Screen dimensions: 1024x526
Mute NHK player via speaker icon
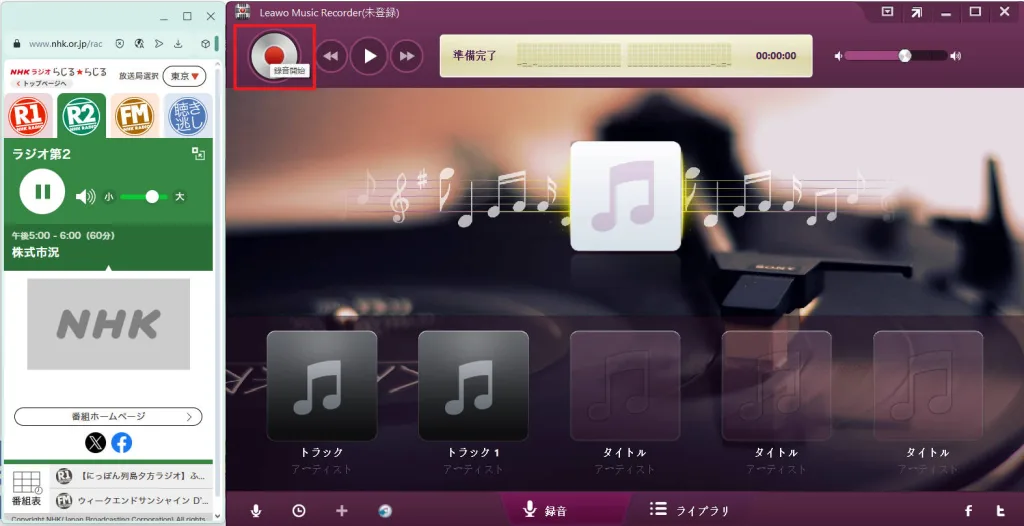[x=86, y=196]
